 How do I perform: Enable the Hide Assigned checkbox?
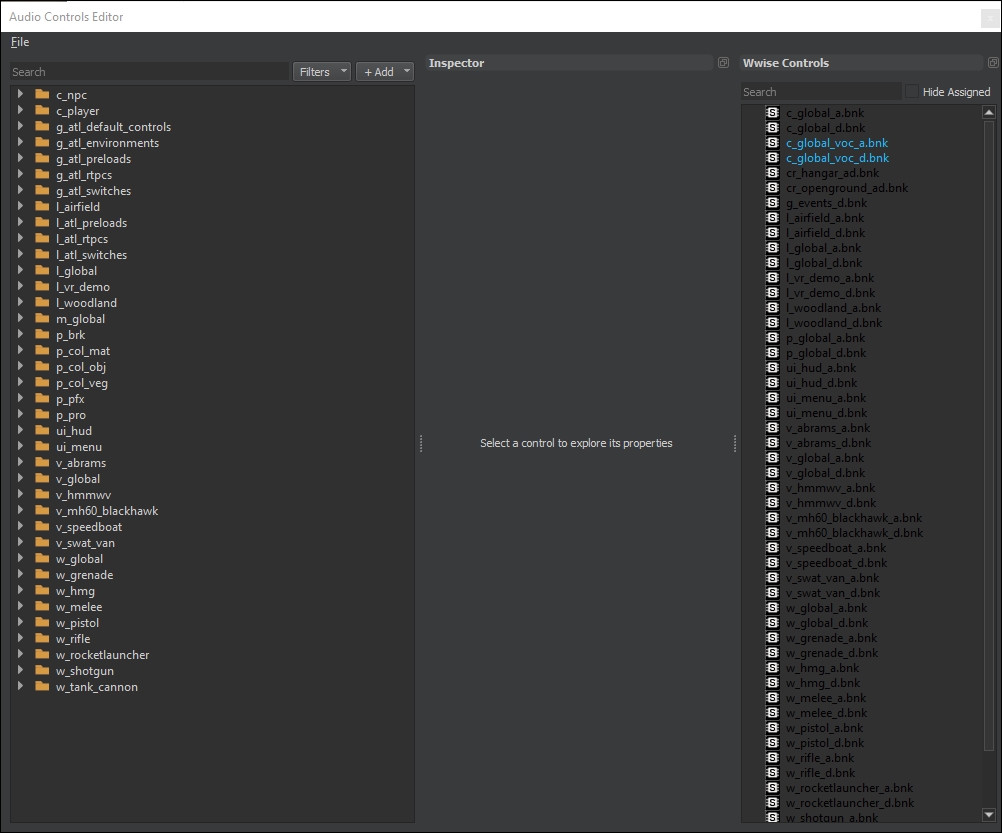pos(912,92)
